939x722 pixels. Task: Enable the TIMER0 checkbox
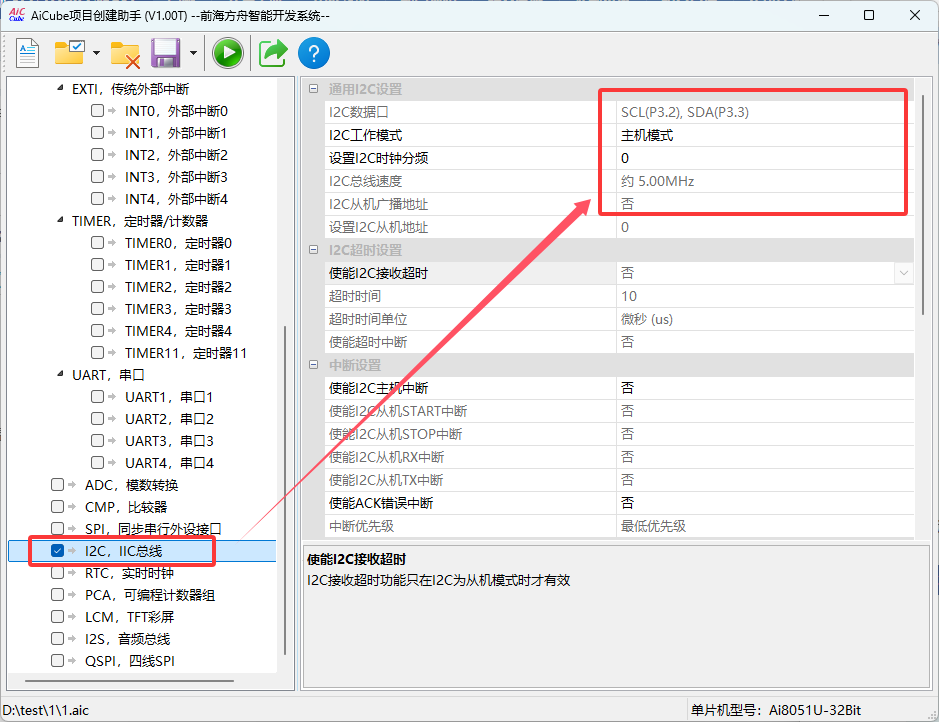tap(97, 242)
